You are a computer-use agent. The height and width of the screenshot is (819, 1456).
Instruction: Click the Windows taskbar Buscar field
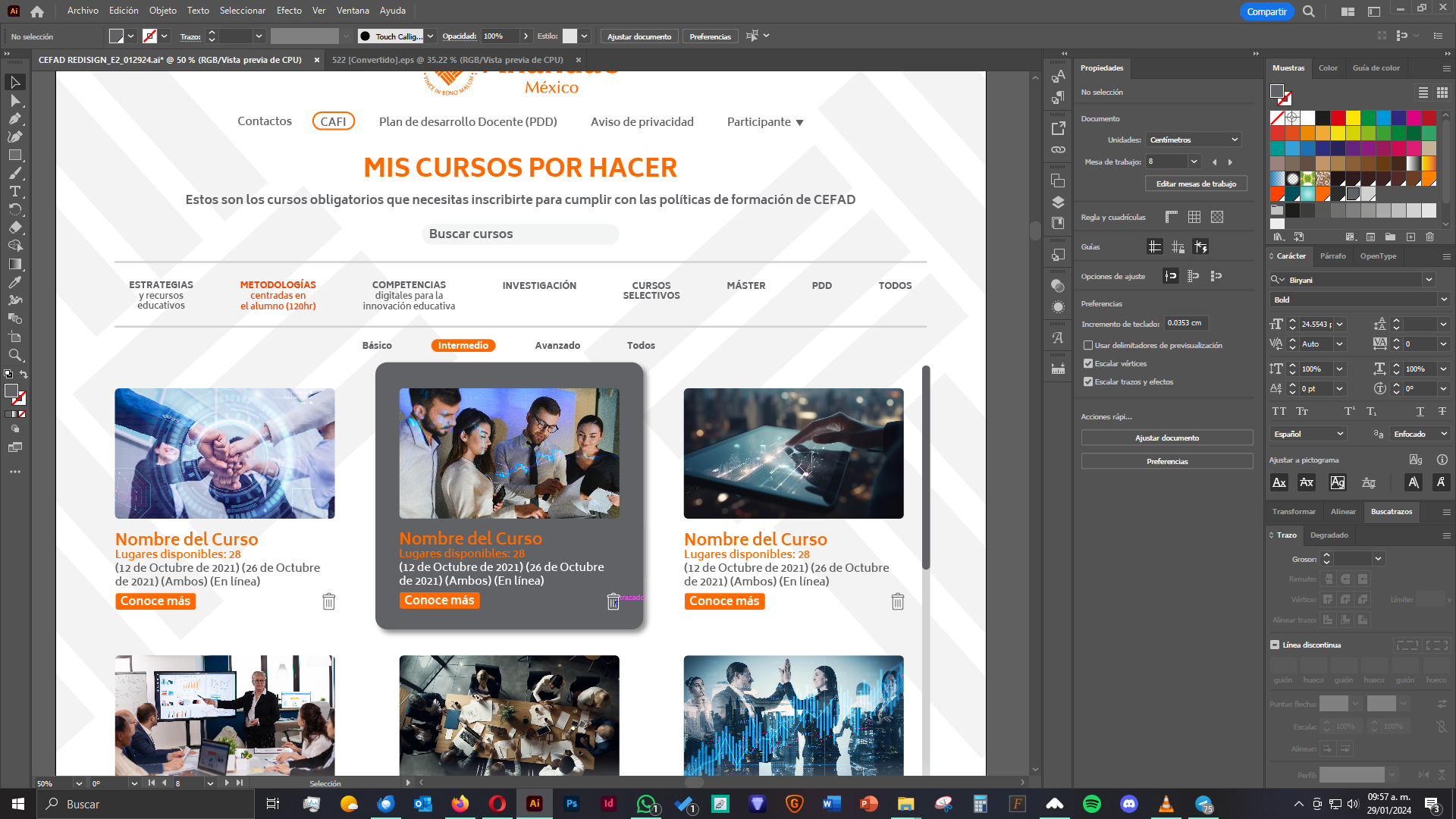(146, 804)
